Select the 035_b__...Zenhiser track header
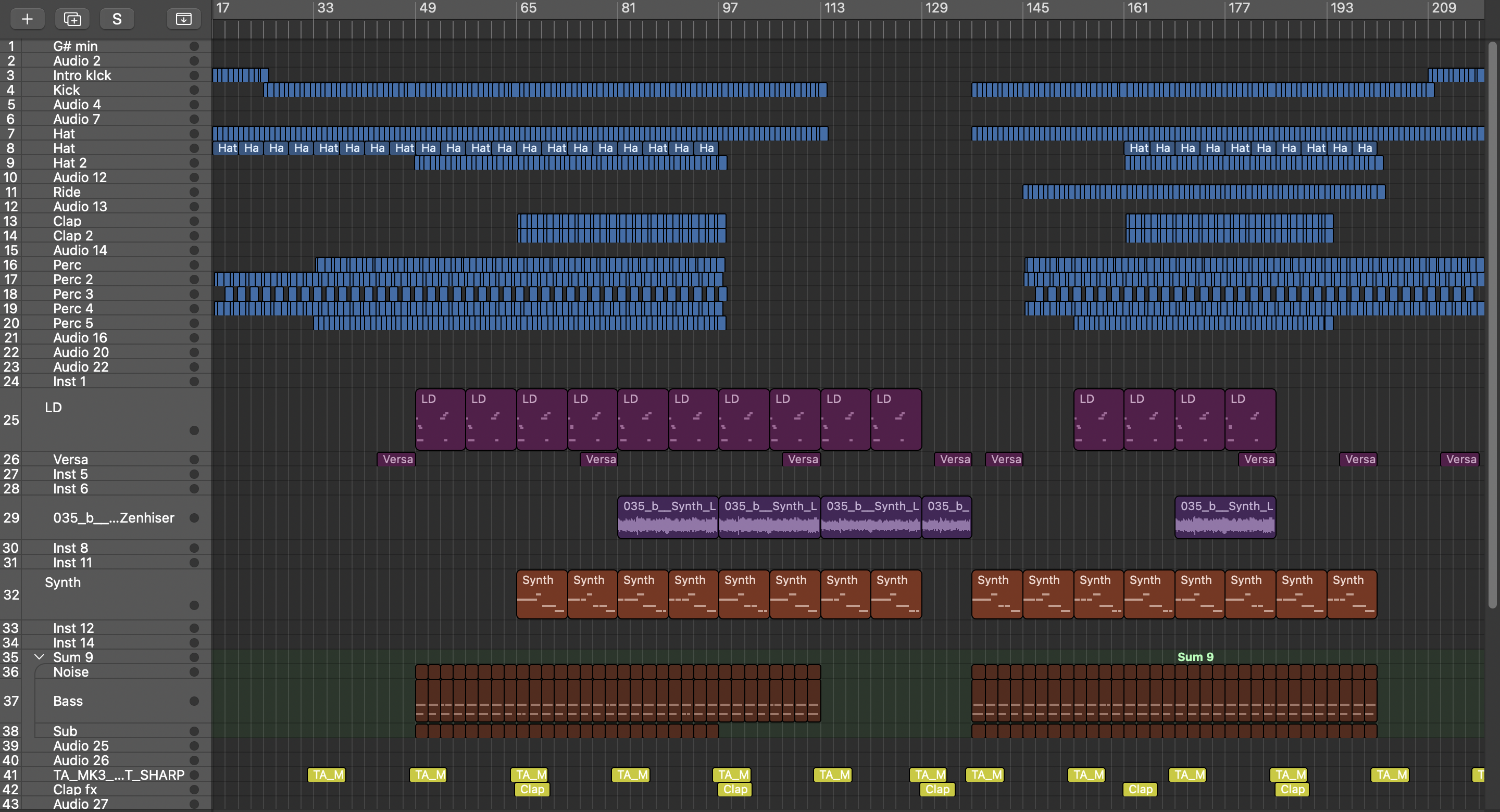The image size is (1500, 812). pyautogui.click(x=105, y=517)
